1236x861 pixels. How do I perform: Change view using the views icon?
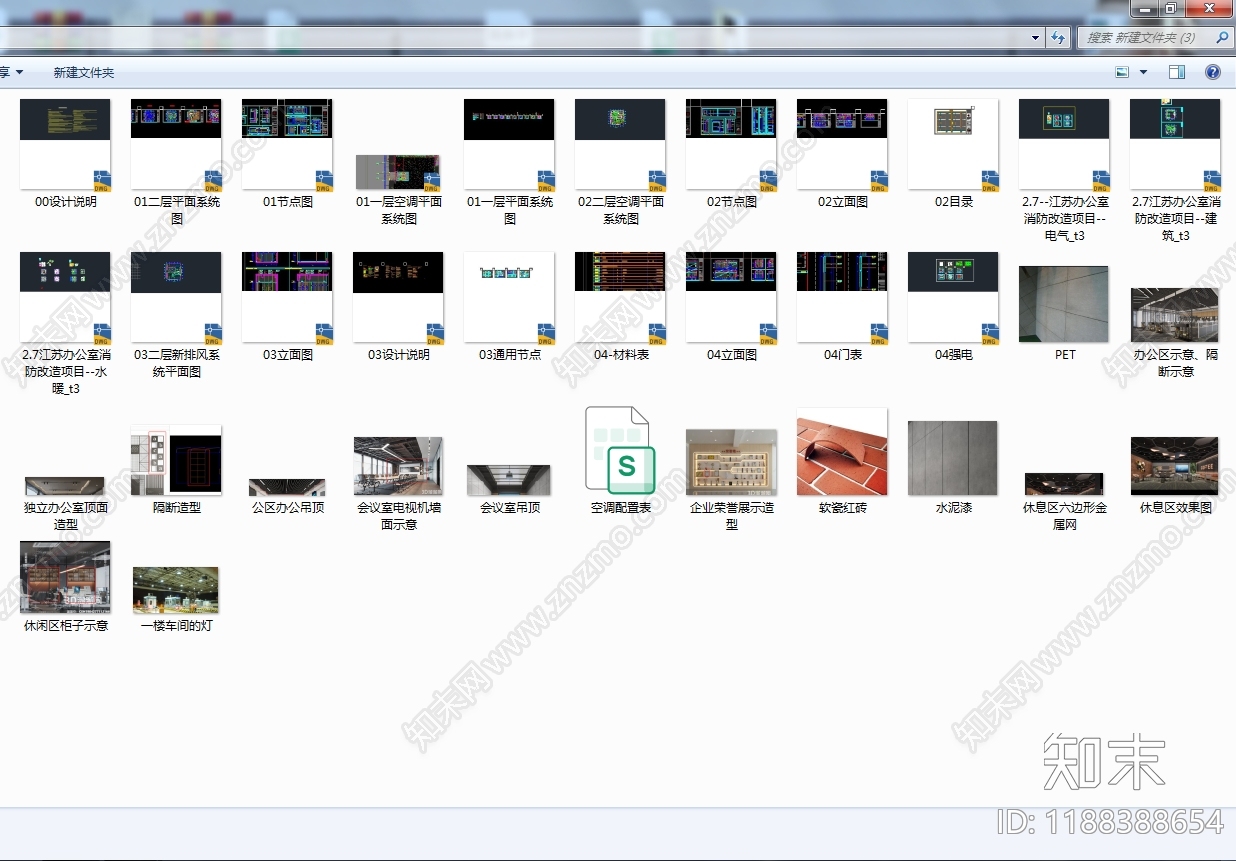tap(1122, 72)
